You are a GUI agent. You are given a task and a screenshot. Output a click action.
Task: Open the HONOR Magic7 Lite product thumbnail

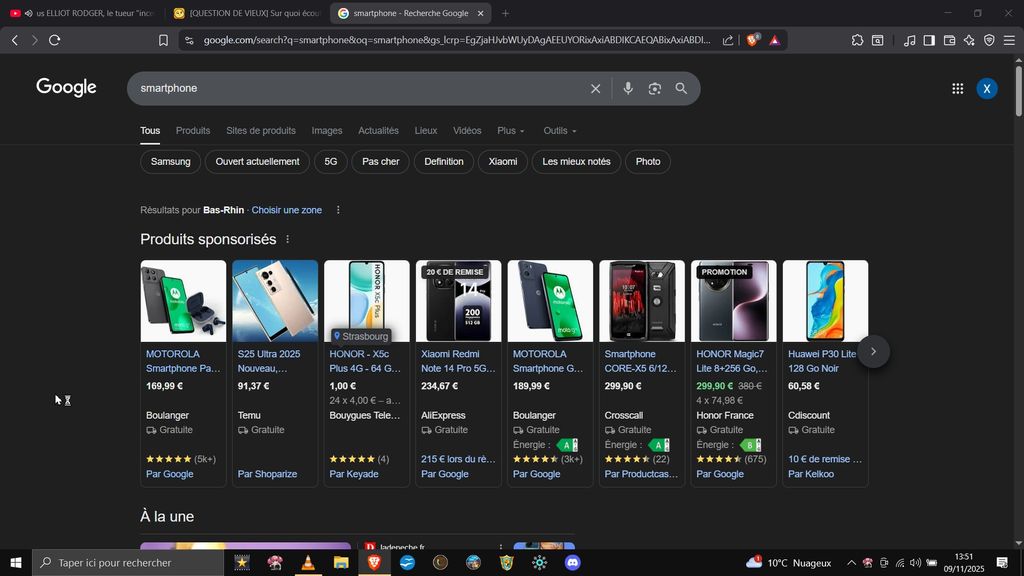(733, 301)
